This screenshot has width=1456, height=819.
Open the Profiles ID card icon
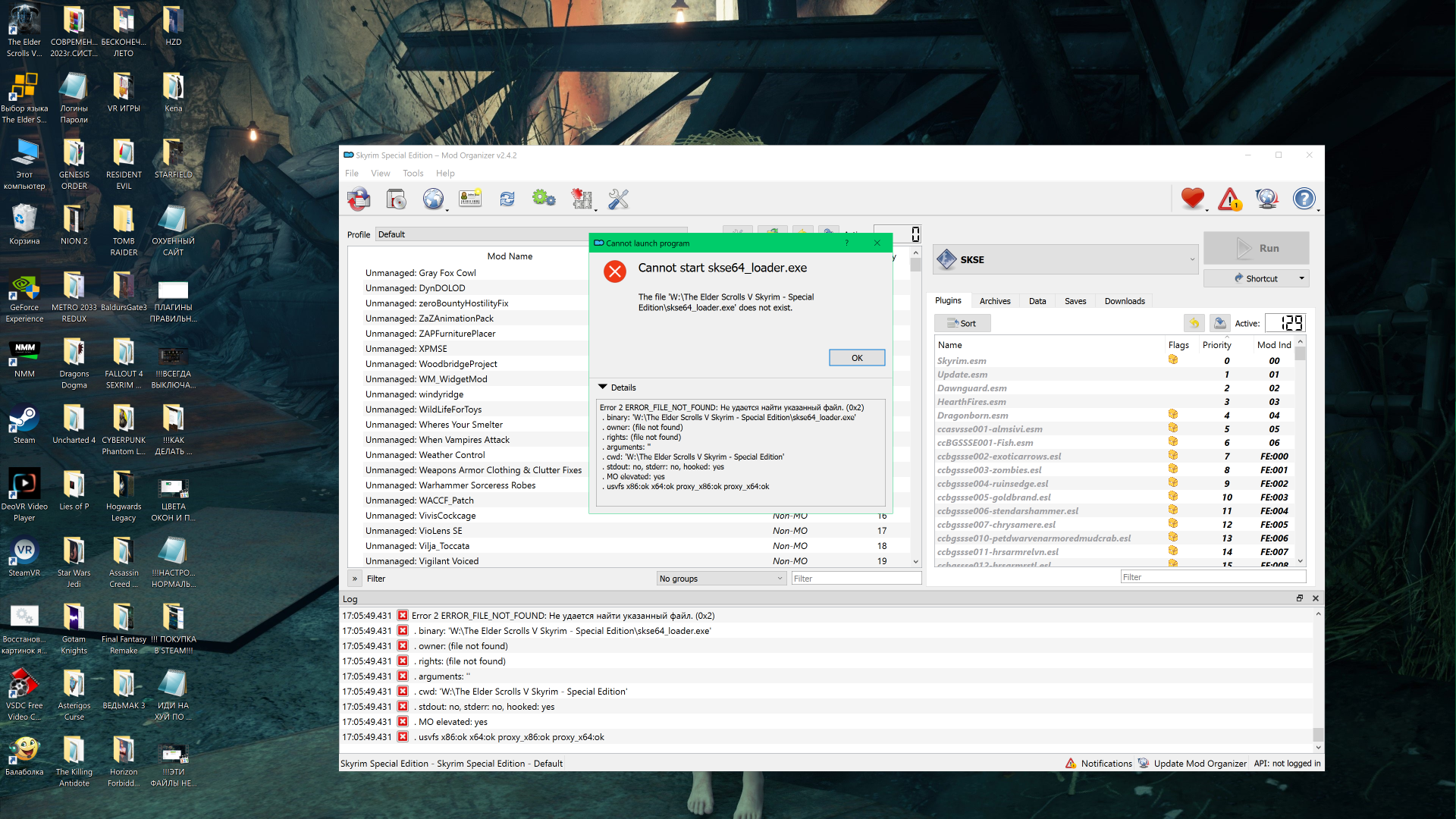470,199
